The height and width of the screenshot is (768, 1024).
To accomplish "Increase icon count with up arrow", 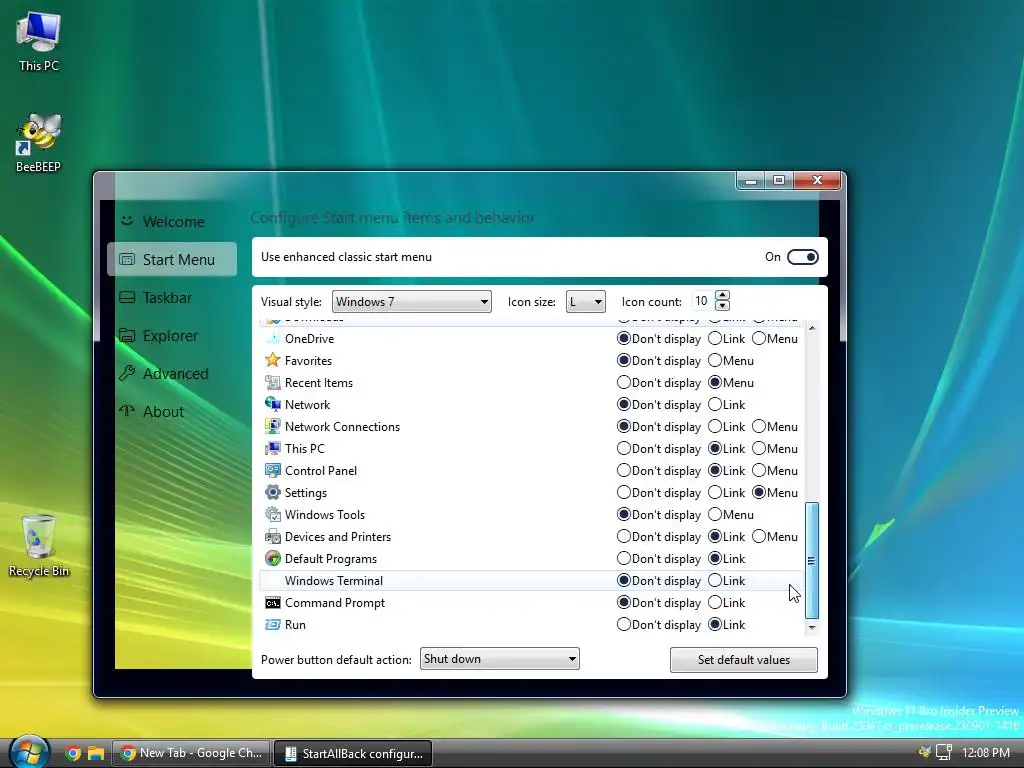I will click(722, 296).
